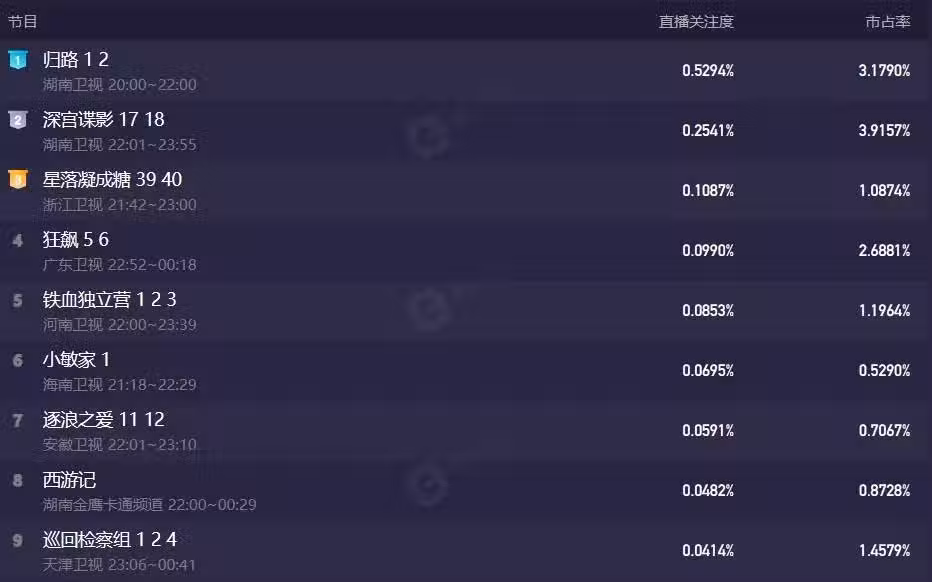This screenshot has width=932, height=582.
Task: Open the 西游记 program entry
Action: 69,480
